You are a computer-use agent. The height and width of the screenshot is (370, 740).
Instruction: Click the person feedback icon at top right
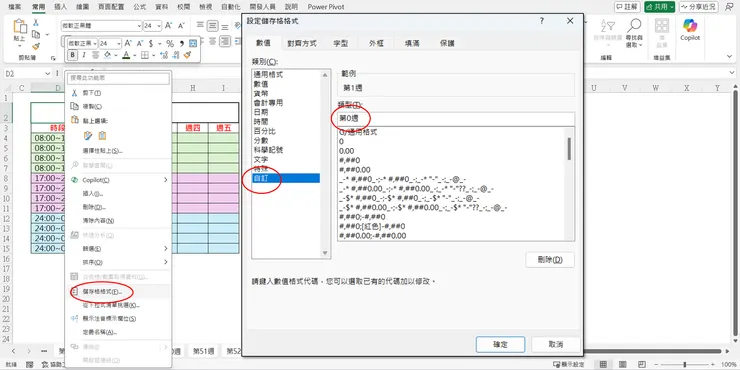(x=729, y=7)
